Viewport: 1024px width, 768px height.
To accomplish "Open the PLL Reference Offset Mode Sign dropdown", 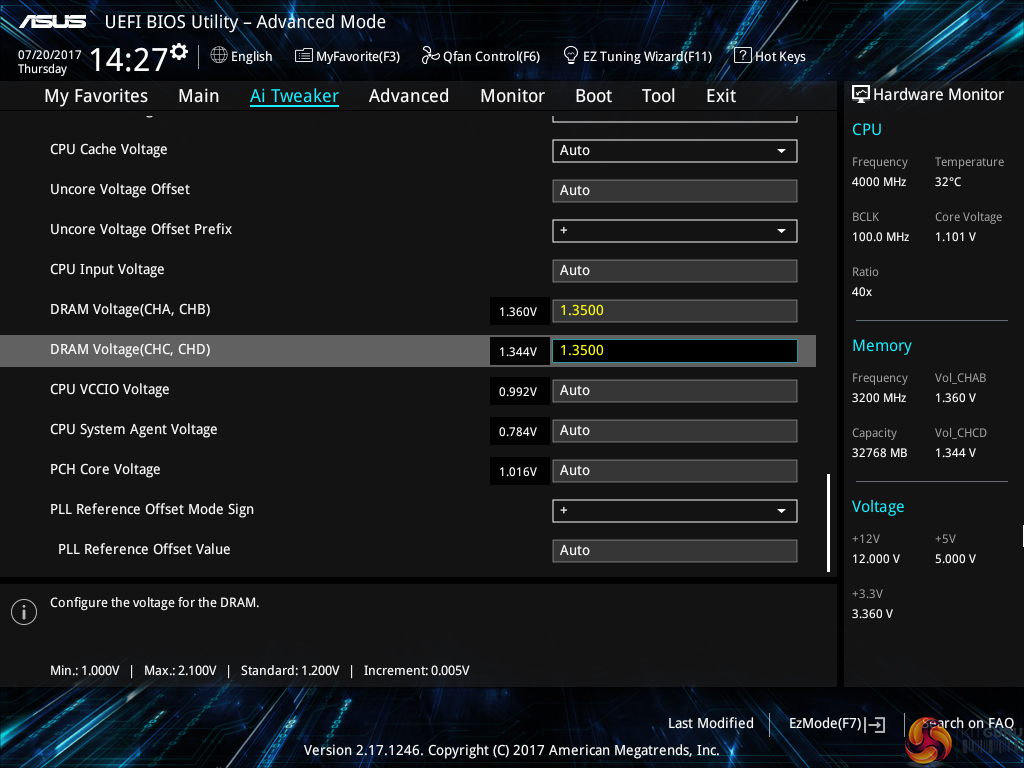I will click(674, 510).
